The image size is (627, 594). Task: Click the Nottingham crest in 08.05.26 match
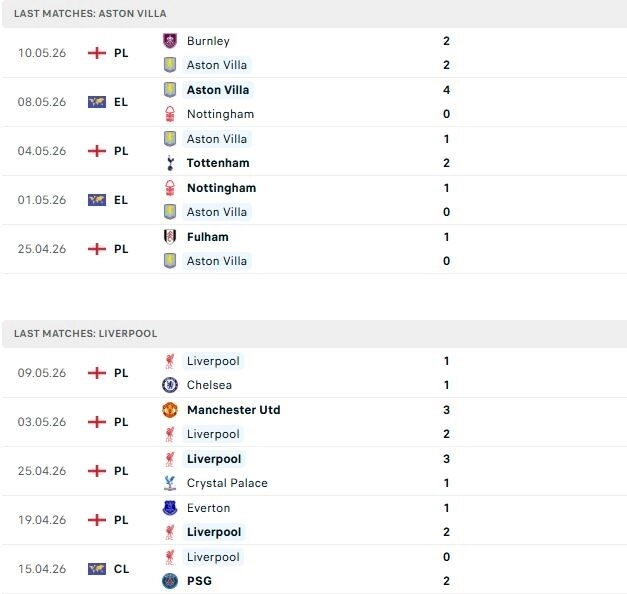[x=170, y=114]
